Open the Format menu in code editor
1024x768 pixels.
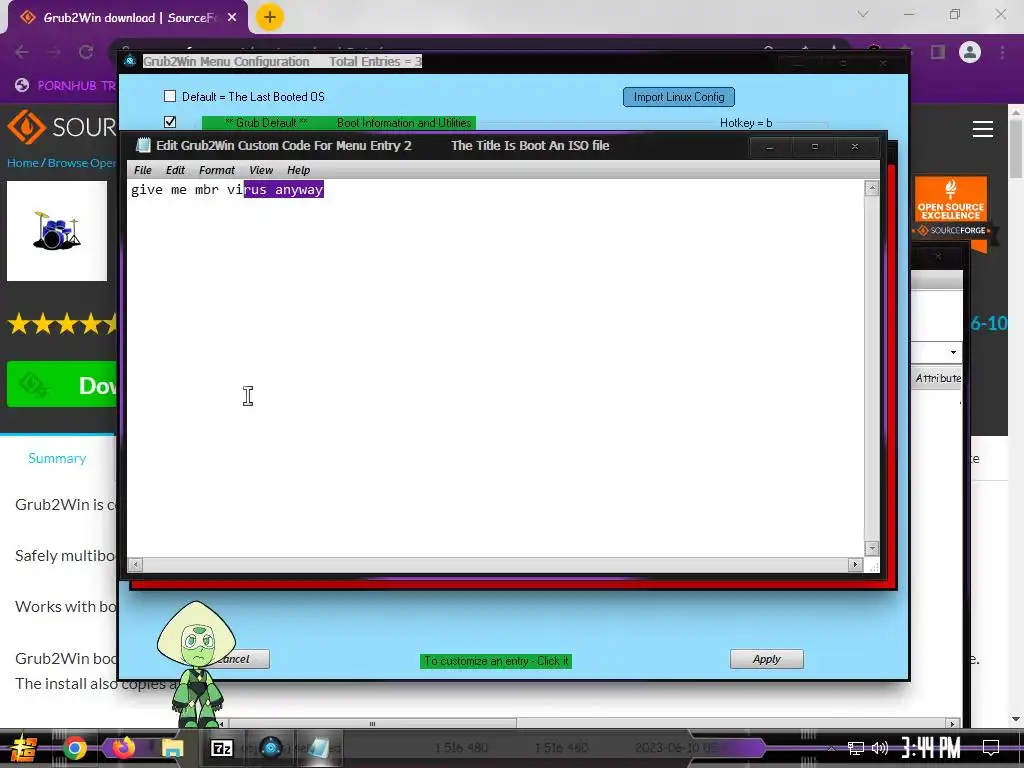217,170
